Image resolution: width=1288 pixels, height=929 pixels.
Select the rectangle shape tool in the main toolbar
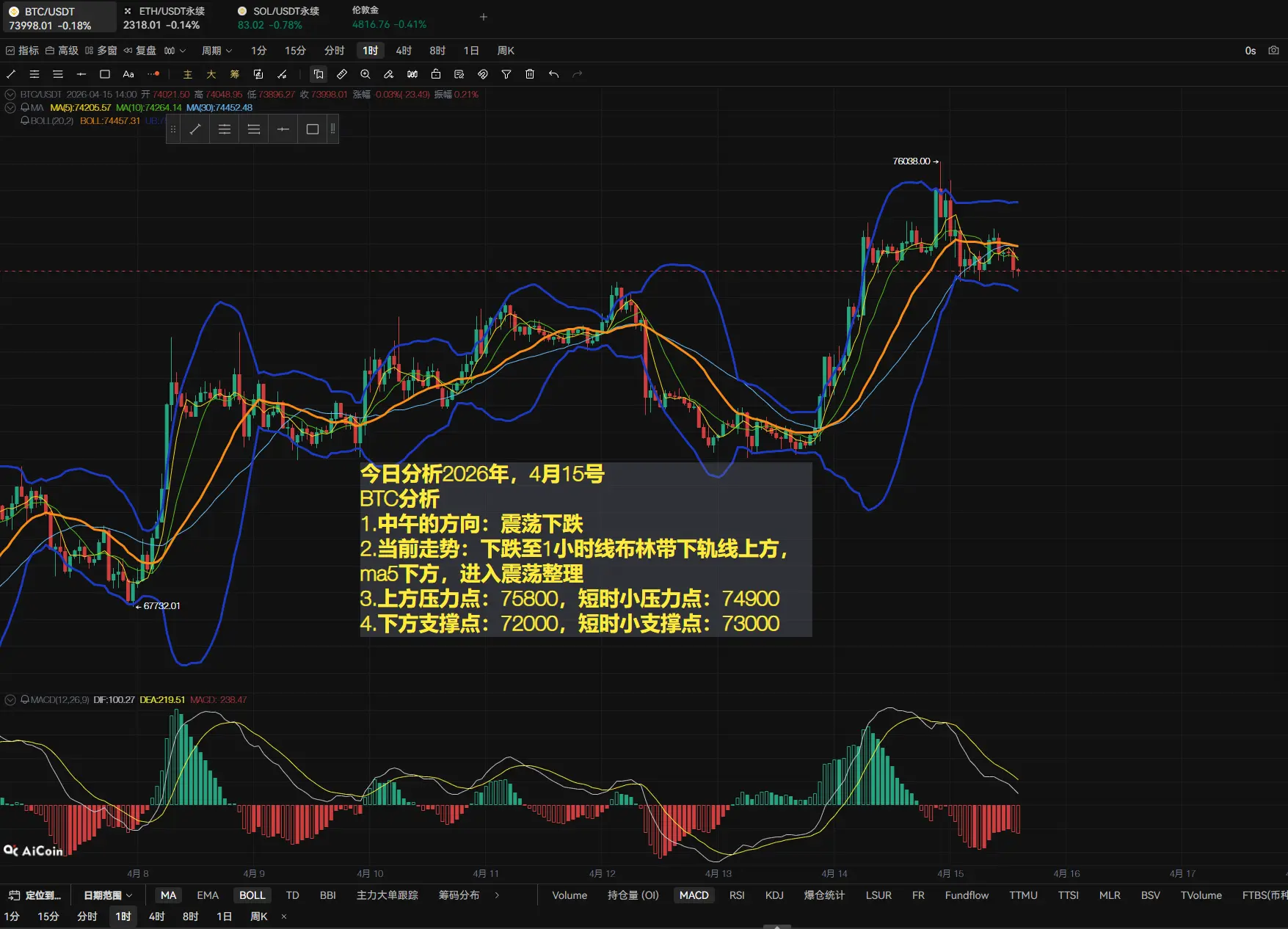pos(105,74)
